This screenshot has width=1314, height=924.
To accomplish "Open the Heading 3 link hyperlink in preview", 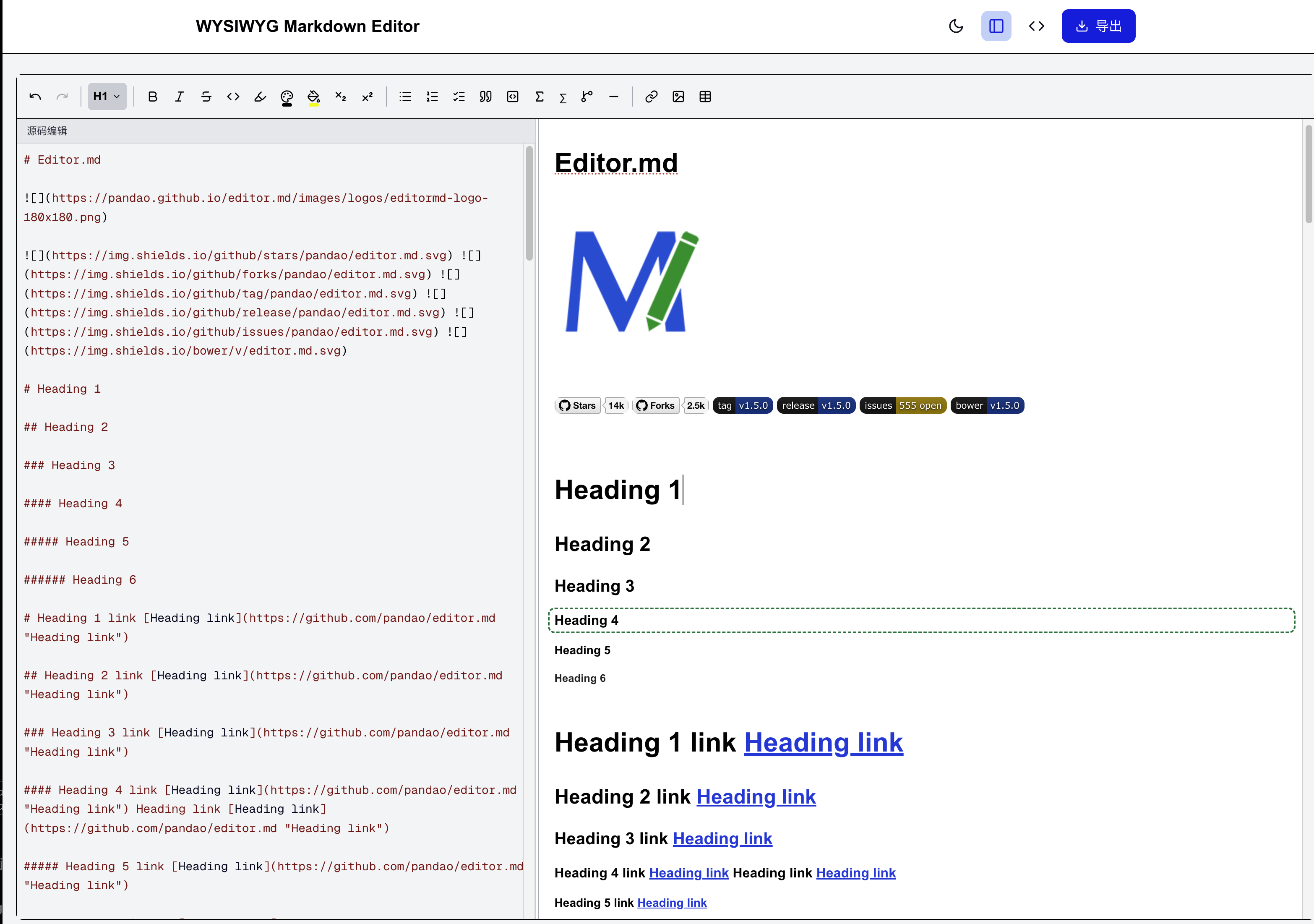I will pos(722,839).
